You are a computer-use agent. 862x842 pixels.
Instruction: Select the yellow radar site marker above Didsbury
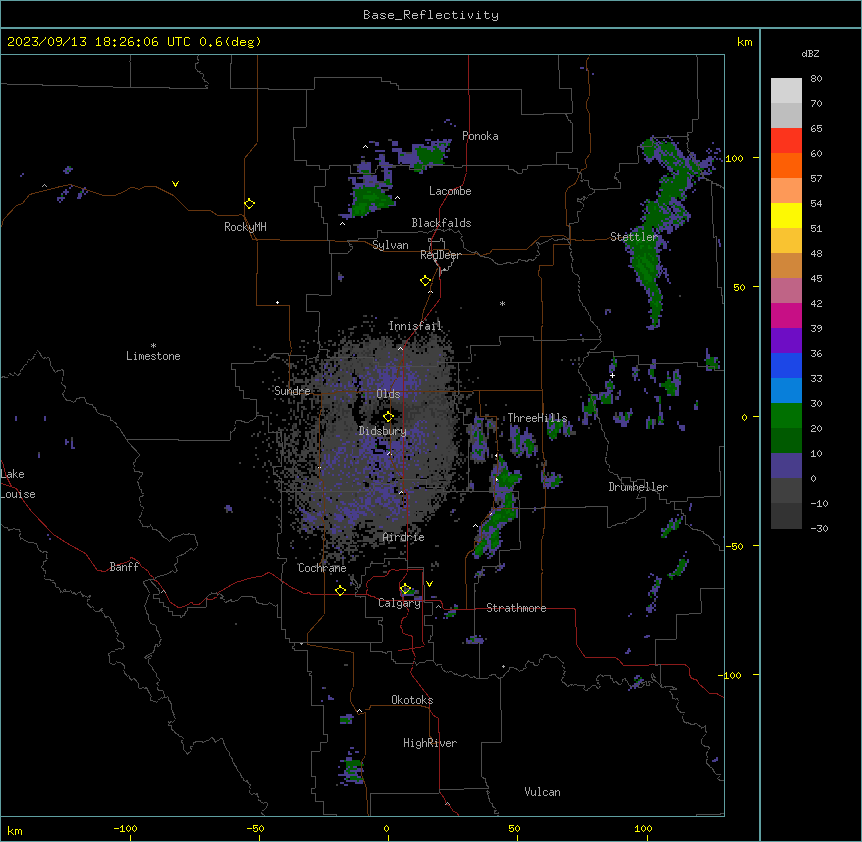pos(388,417)
